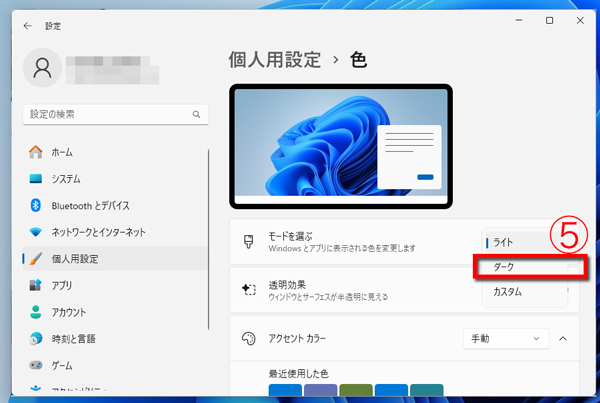
Task: Open 時刻と言語 settings
Action: [74, 338]
